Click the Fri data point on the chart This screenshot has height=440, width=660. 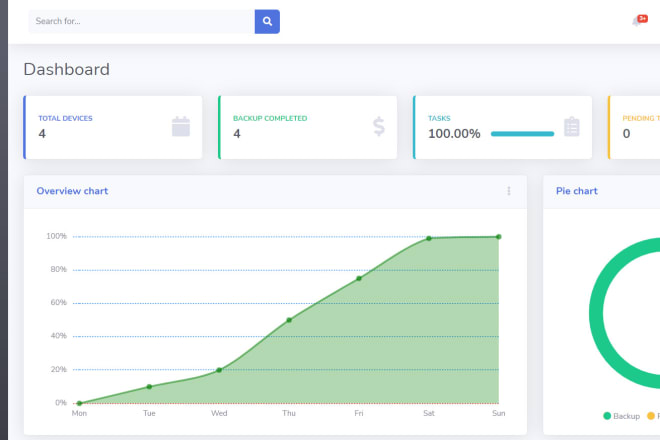point(359,278)
